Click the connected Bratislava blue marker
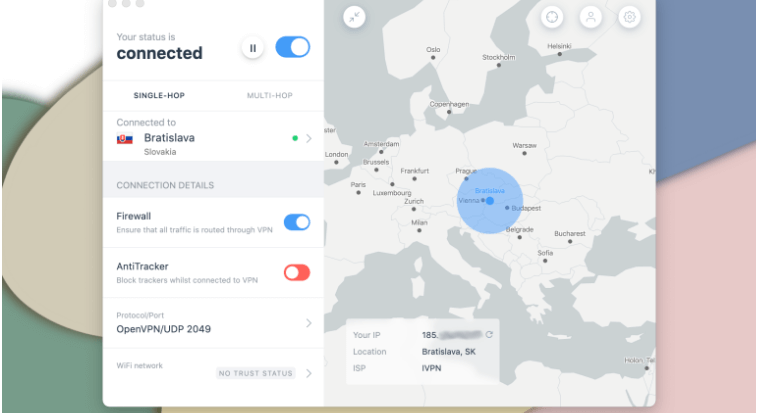The height and width of the screenshot is (414, 760). click(x=490, y=201)
